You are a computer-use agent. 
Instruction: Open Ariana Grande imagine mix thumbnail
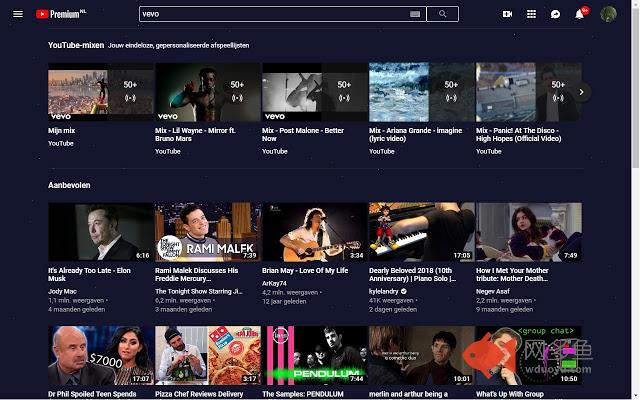pyautogui.click(x=422, y=92)
